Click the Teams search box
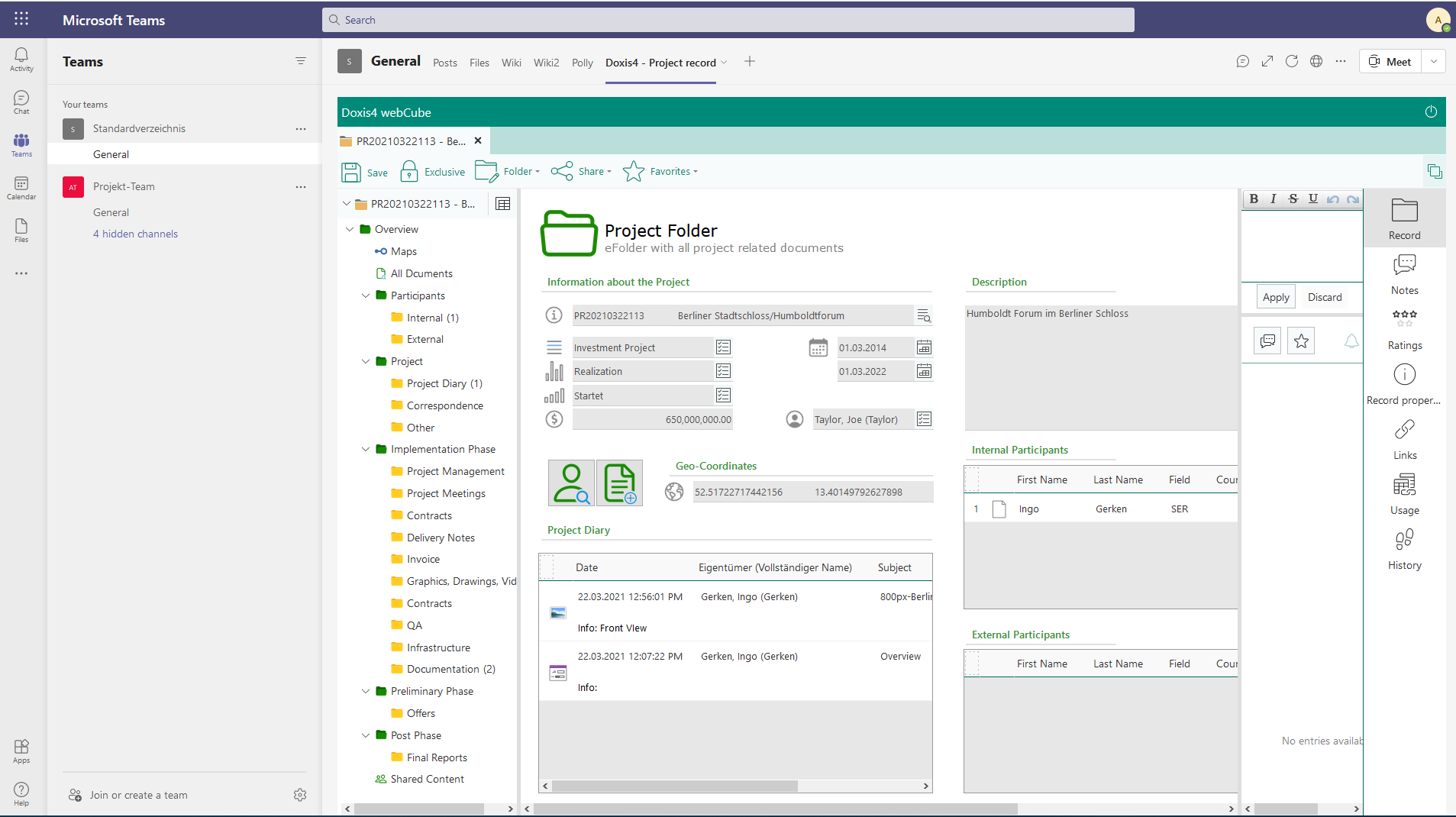Image resolution: width=1456 pixels, height=817 pixels. (x=728, y=20)
